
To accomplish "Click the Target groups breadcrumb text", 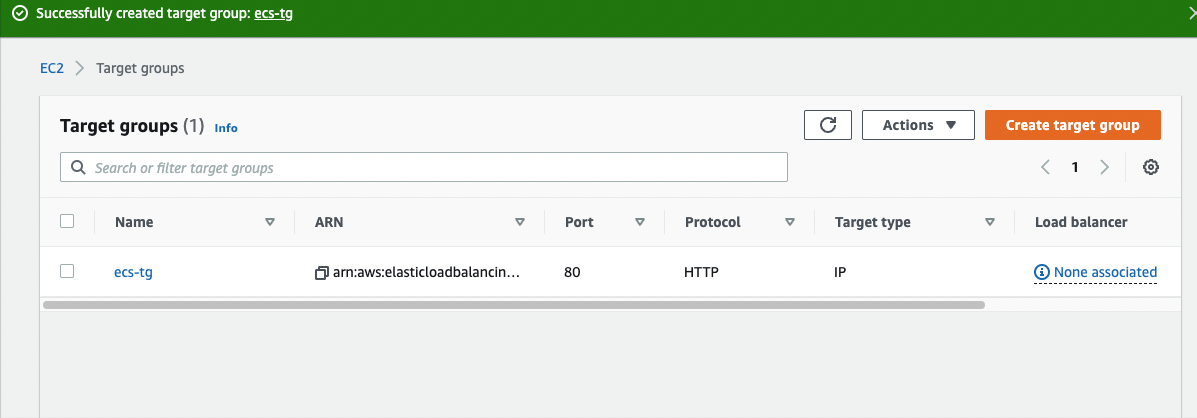I will (x=140, y=68).
